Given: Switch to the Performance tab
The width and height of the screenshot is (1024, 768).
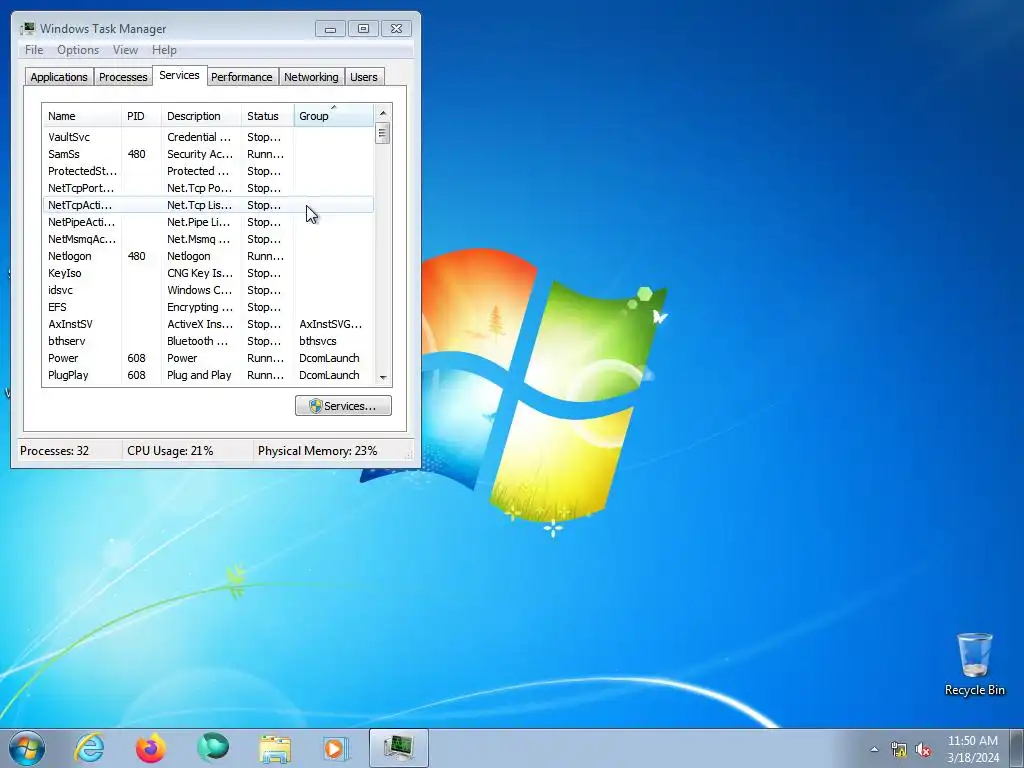Looking at the screenshot, I should click(242, 76).
